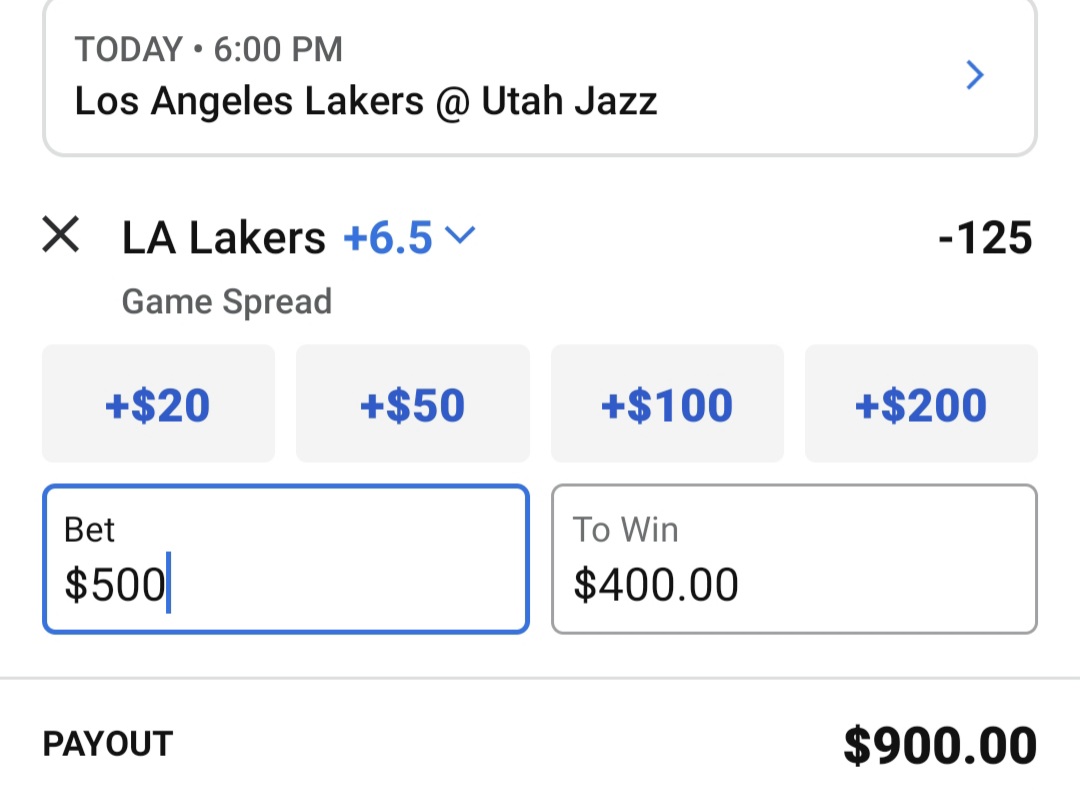This screenshot has width=1080, height=790.
Task: Click the Game Spread label
Action: click(x=227, y=301)
